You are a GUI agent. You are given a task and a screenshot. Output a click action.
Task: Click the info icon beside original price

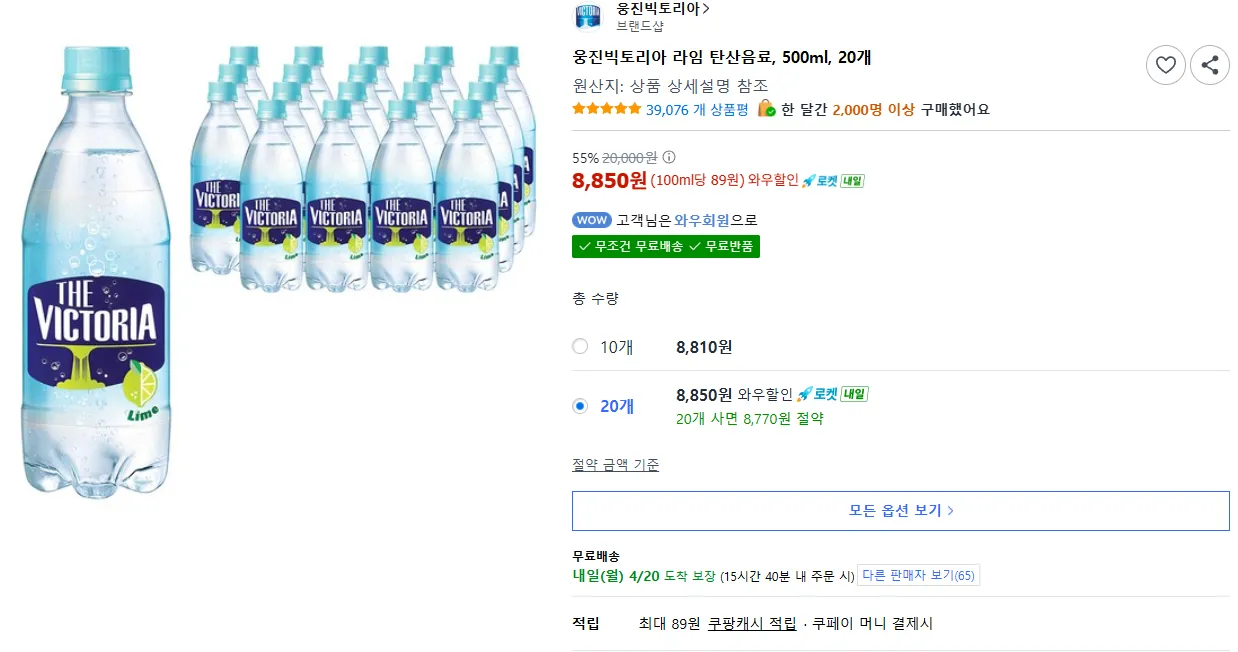click(669, 157)
